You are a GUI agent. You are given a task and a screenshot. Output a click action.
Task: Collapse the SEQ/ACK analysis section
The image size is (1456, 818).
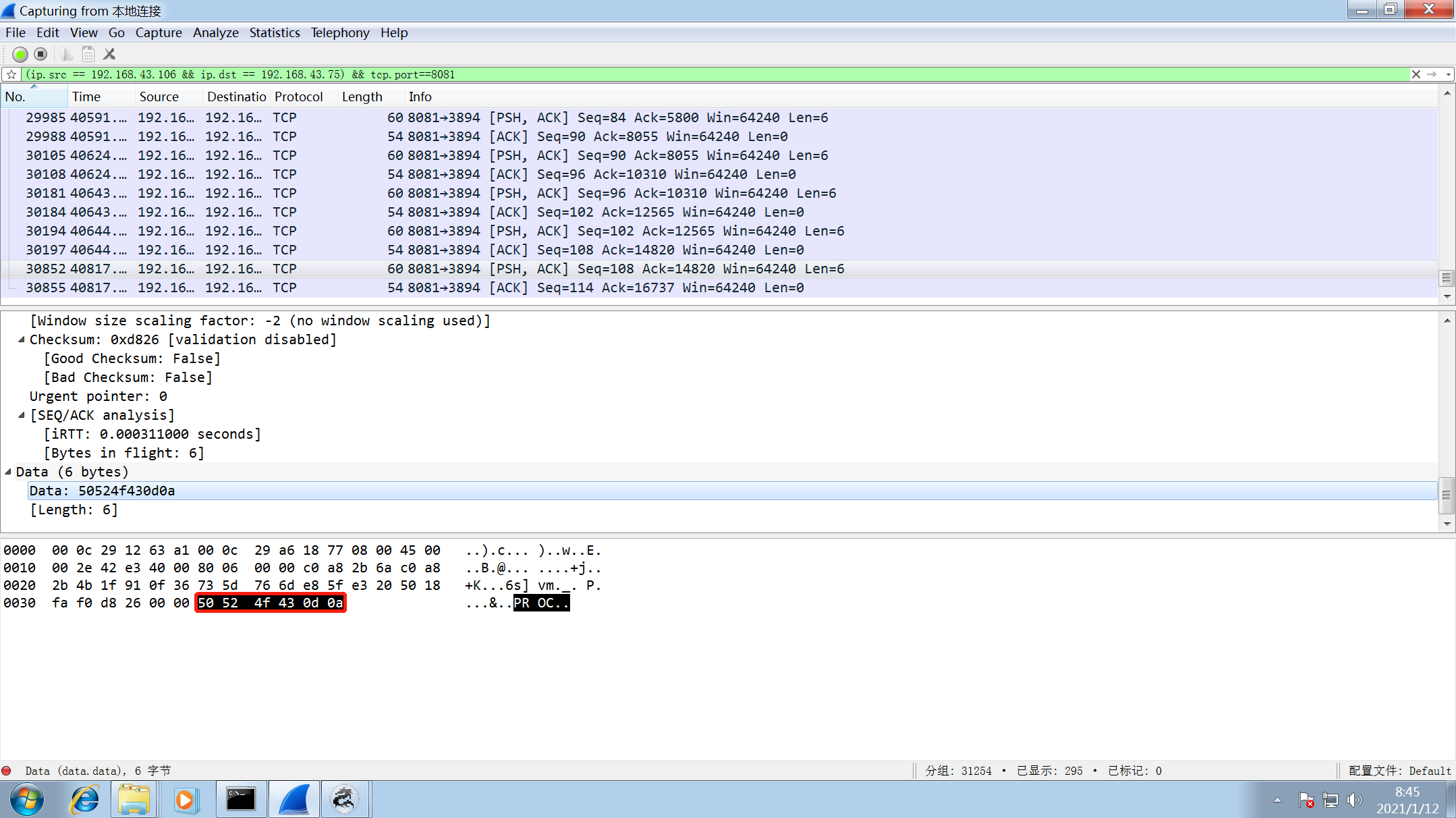[x=21, y=415]
